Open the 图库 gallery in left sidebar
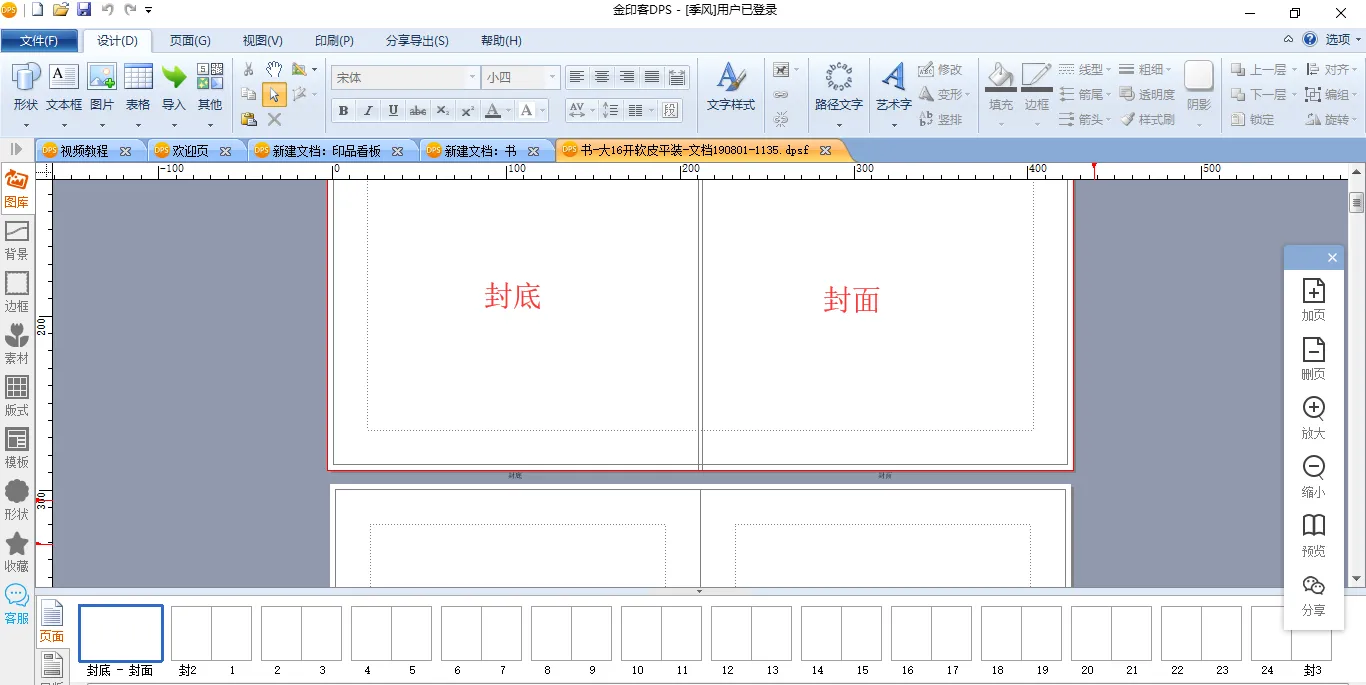This screenshot has height=685, width=1366. (x=17, y=188)
